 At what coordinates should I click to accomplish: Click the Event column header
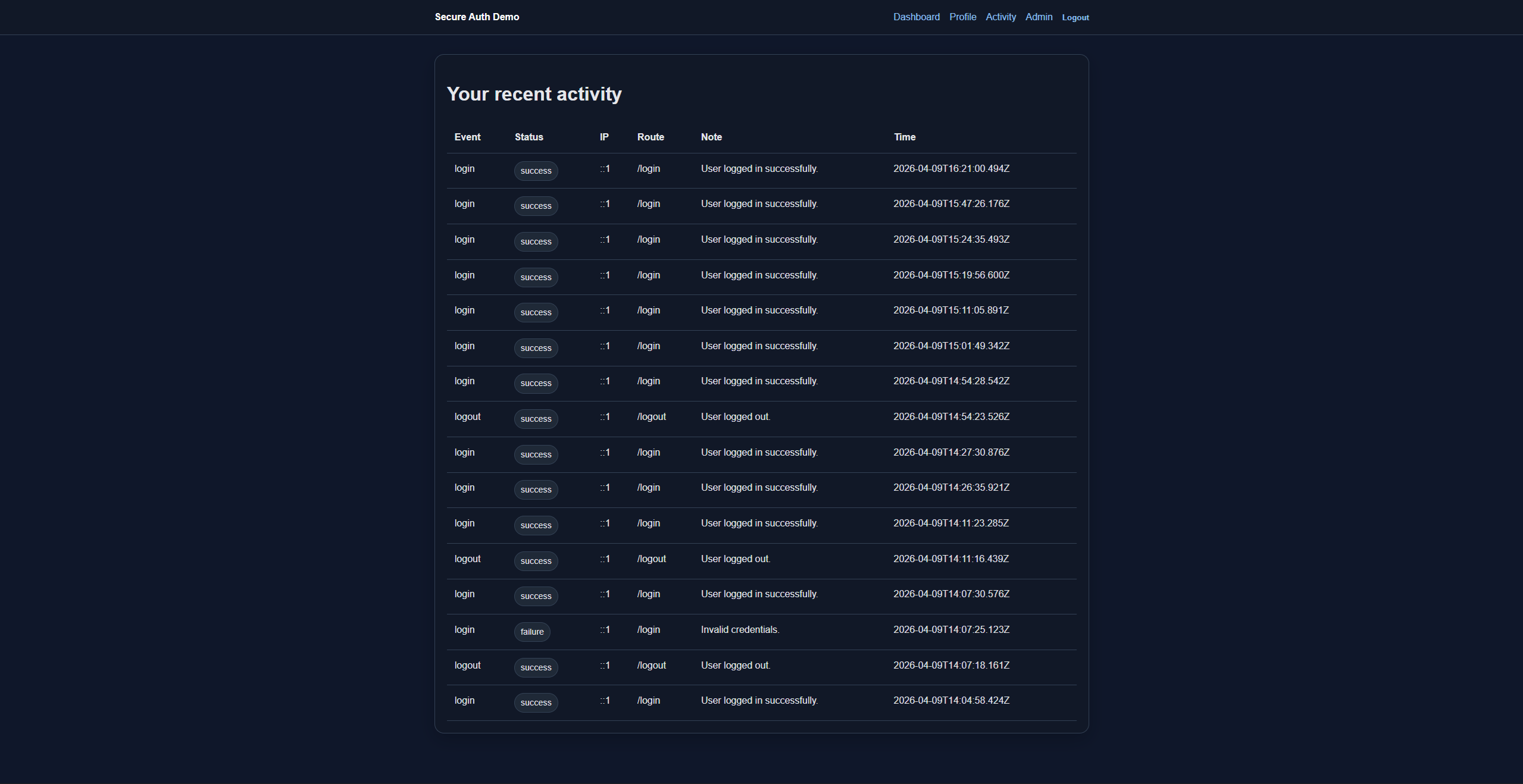tap(467, 137)
